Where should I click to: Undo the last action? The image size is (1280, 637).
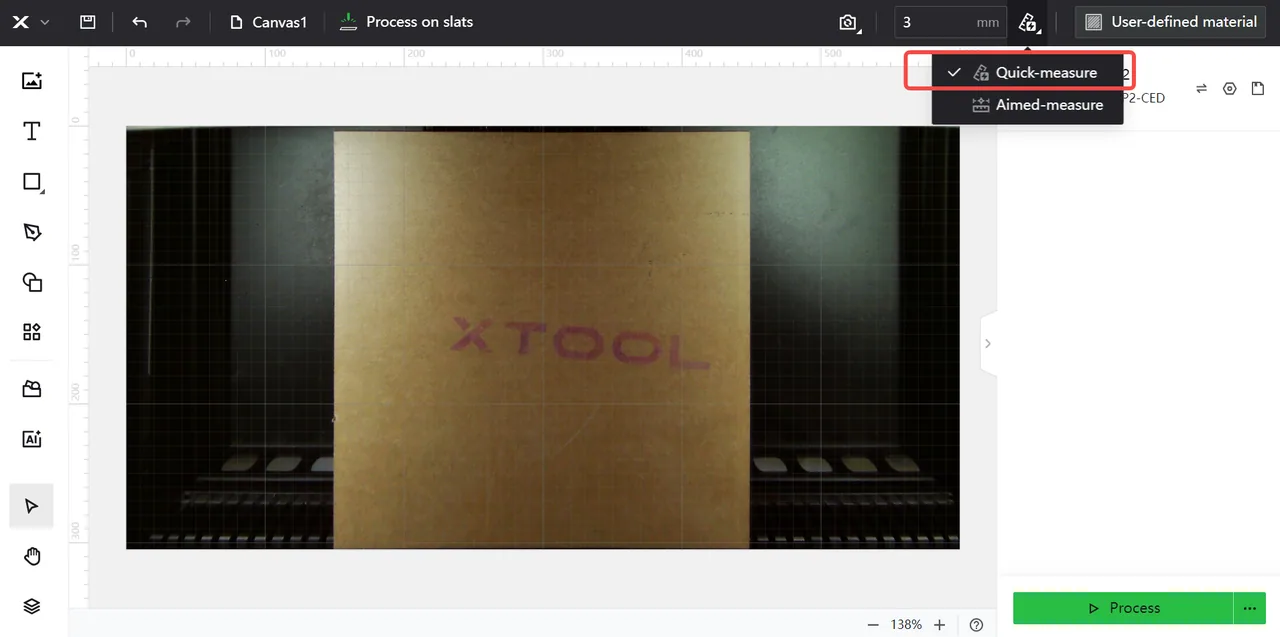click(x=140, y=22)
